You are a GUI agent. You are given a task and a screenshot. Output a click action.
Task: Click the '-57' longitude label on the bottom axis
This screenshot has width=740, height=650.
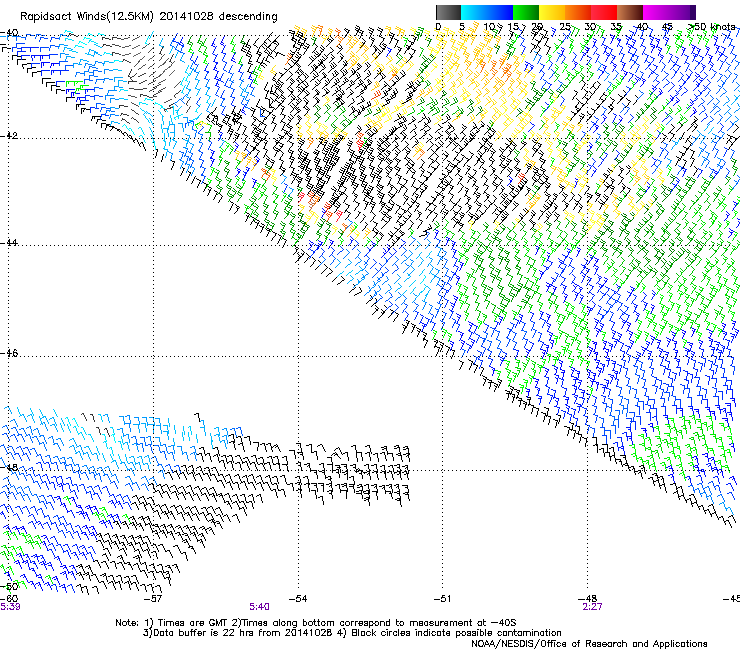pyautogui.click(x=153, y=599)
